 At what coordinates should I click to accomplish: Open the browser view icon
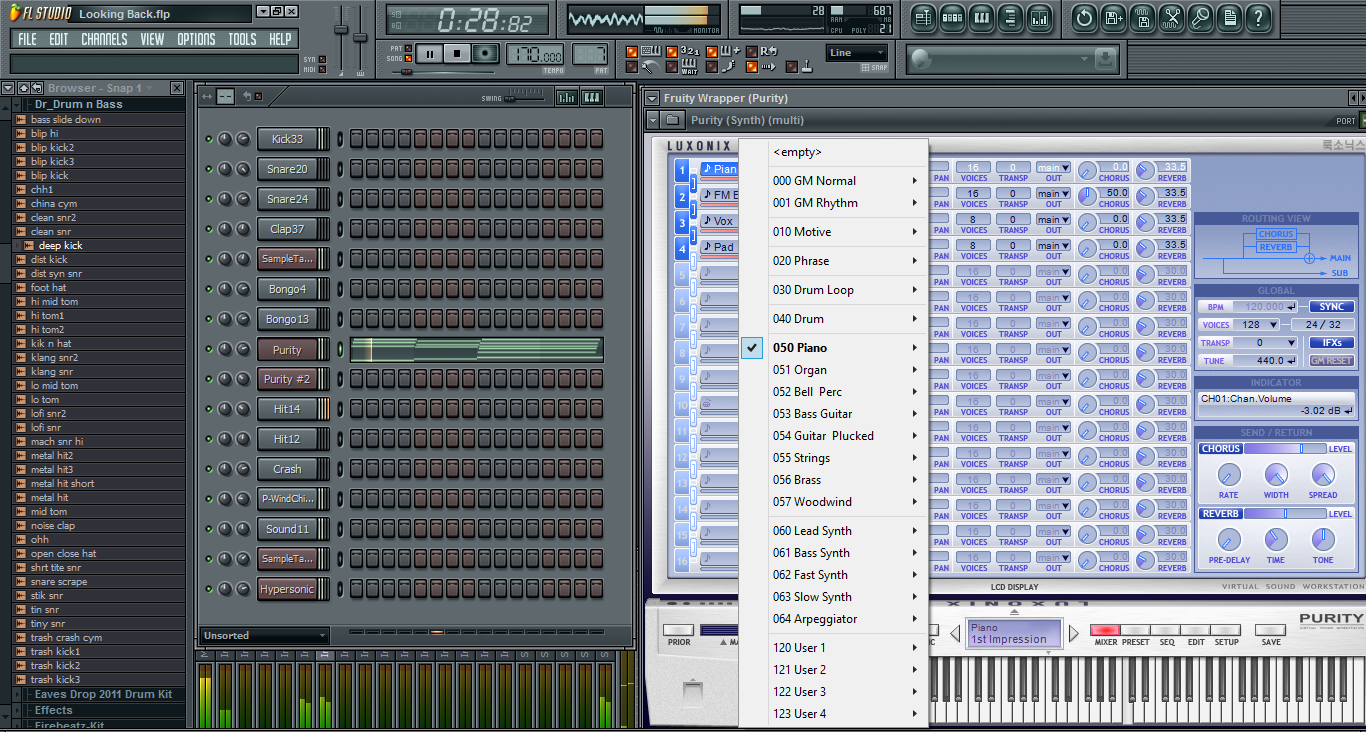1011,17
